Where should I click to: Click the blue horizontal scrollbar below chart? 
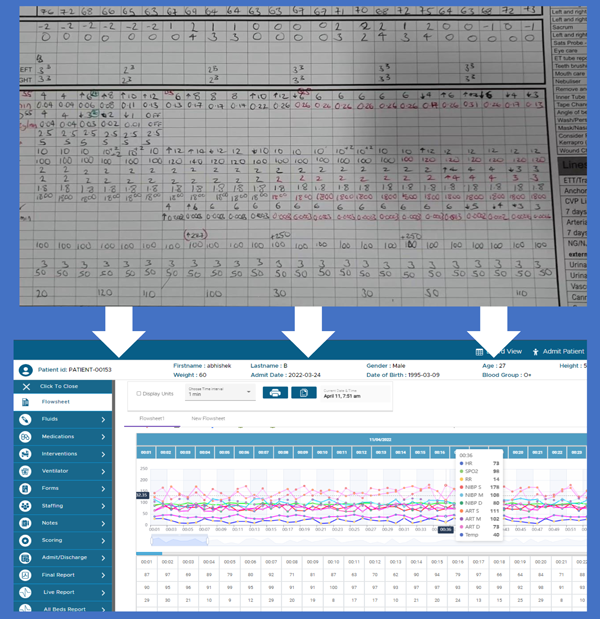click(x=149, y=553)
